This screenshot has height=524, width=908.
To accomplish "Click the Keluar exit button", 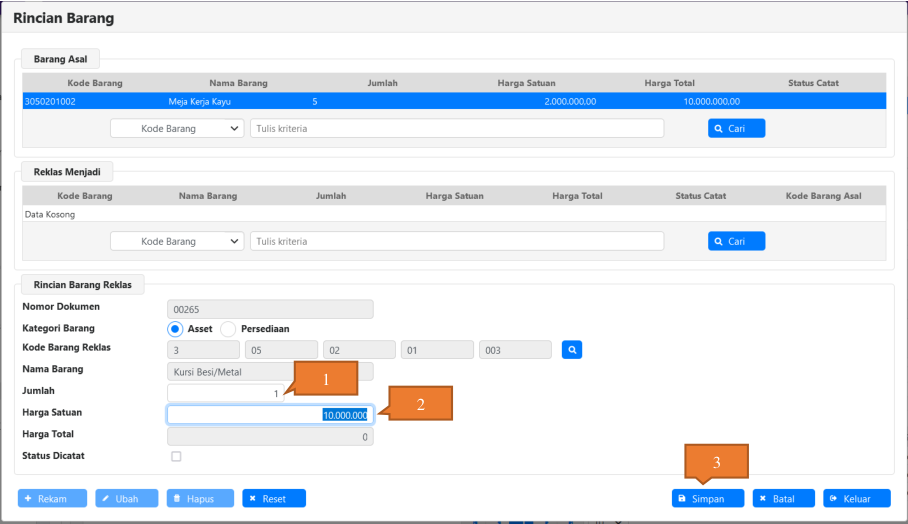I will pyautogui.click(x=856, y=498).
